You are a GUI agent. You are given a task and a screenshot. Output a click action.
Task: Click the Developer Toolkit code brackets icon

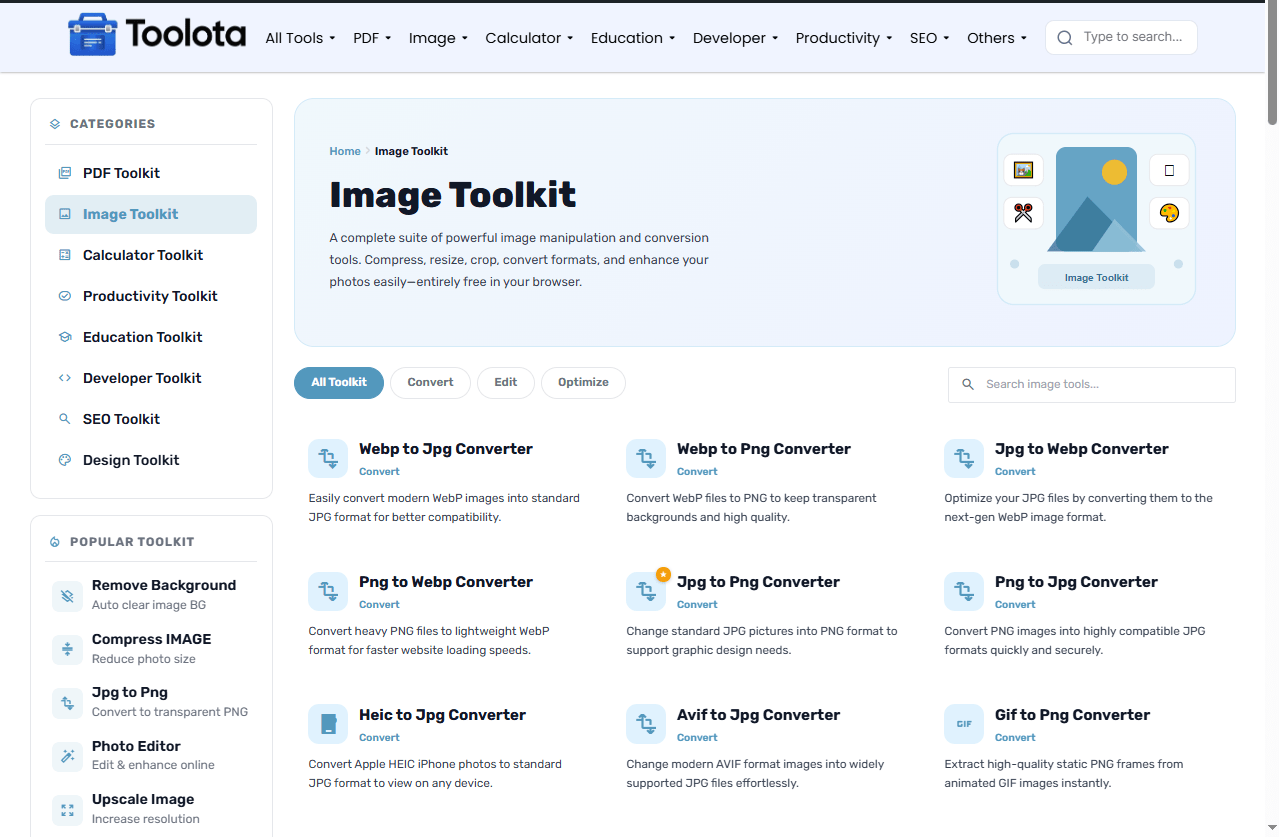(x=65, y=378)
